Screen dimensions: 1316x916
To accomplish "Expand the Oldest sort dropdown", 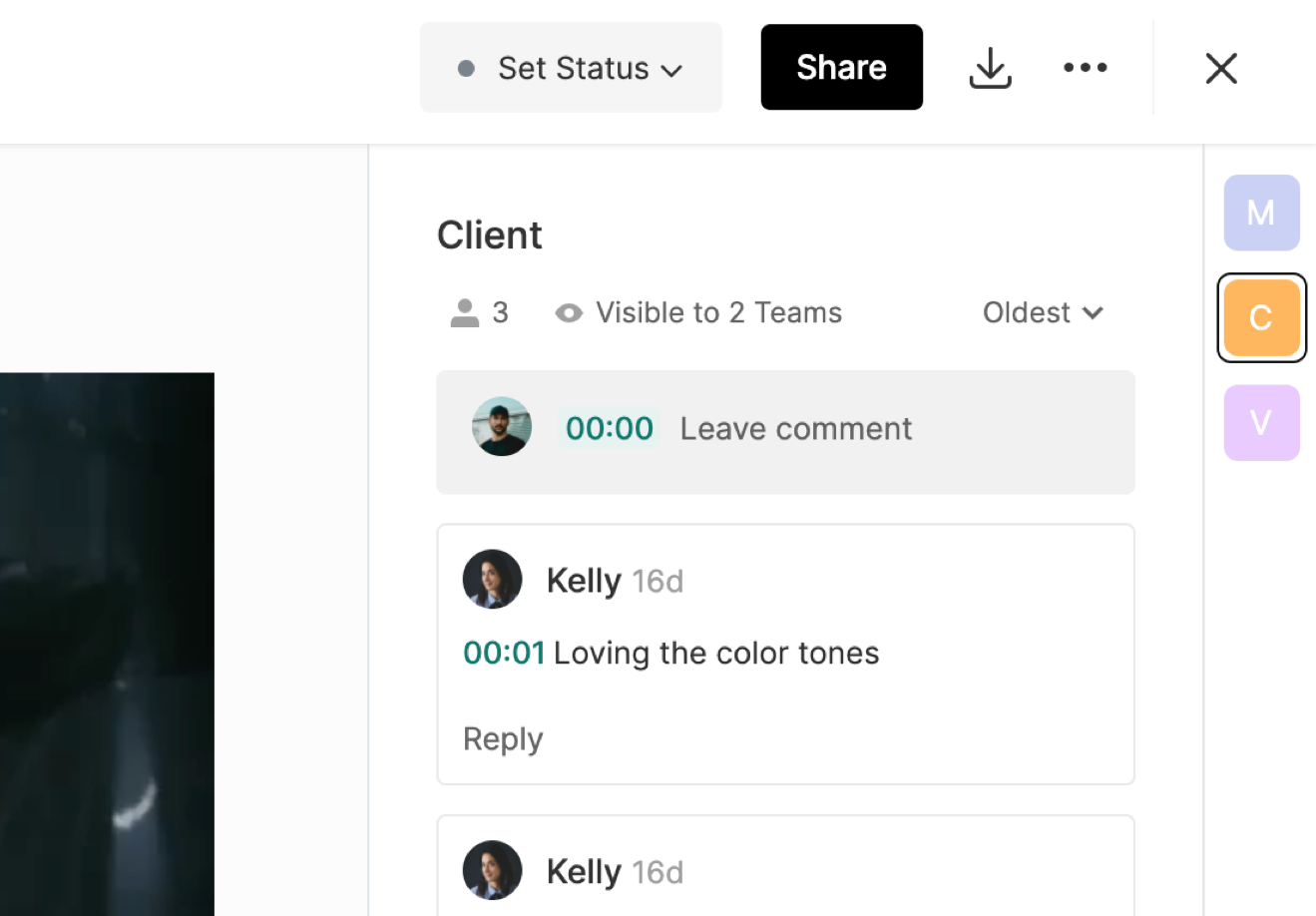I will pos(1043,313).
